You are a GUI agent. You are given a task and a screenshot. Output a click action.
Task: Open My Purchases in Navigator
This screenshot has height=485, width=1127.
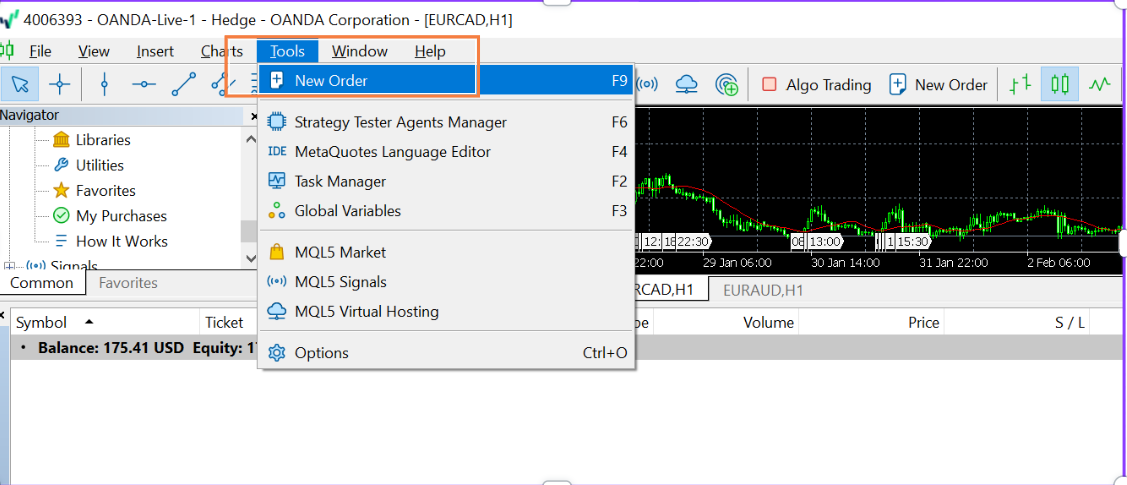click(121, 216)
